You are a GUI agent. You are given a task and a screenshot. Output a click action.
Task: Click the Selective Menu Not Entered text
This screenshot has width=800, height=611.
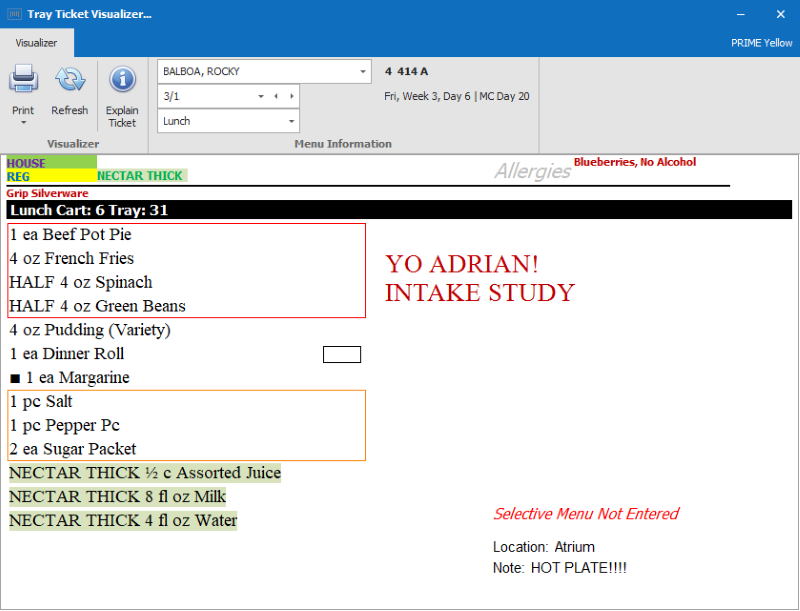[586, 514]
